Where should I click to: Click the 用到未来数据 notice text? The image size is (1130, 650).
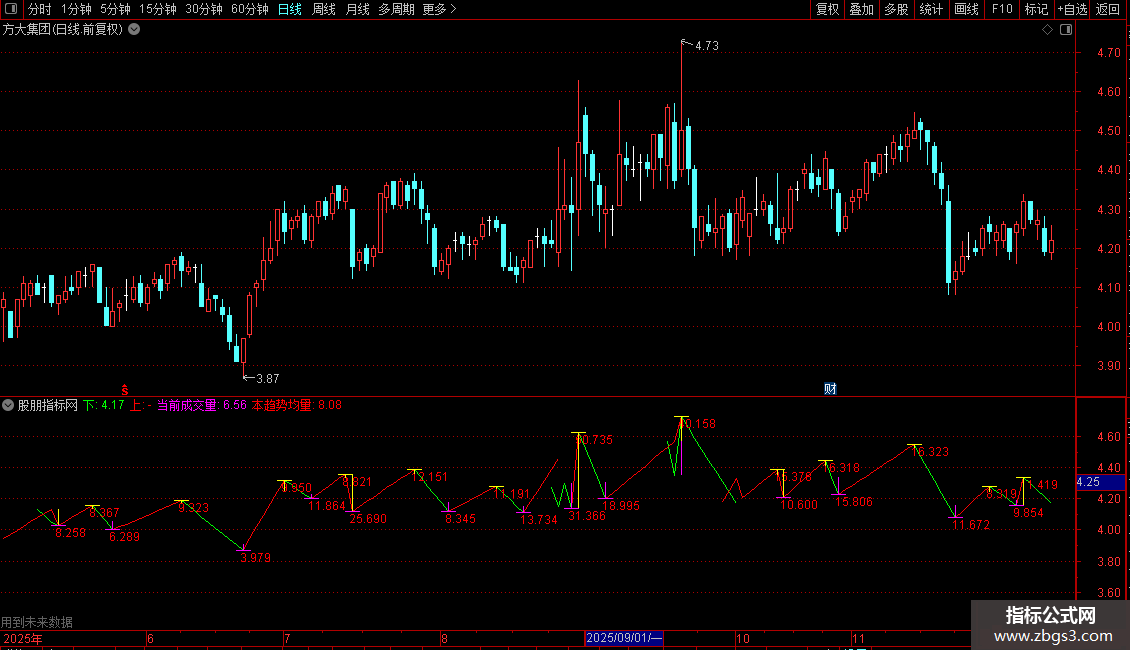tap(37, 622)
